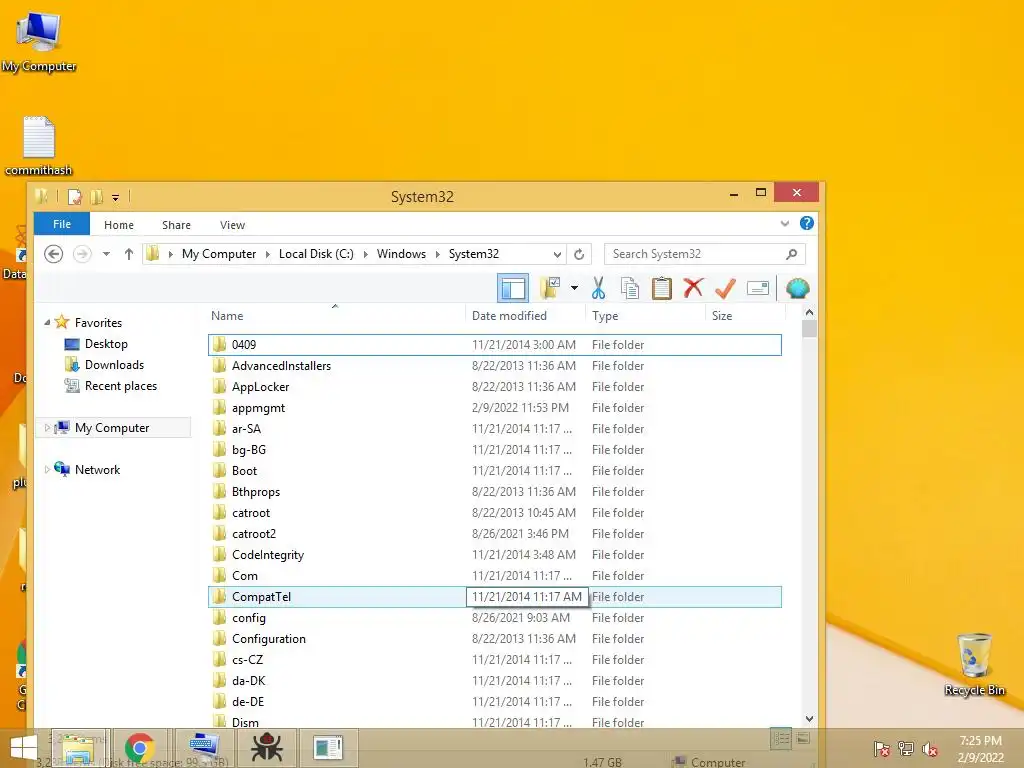Click the Action Center flag tray icon
The image size is (1024, 768).
coord(882,749)
